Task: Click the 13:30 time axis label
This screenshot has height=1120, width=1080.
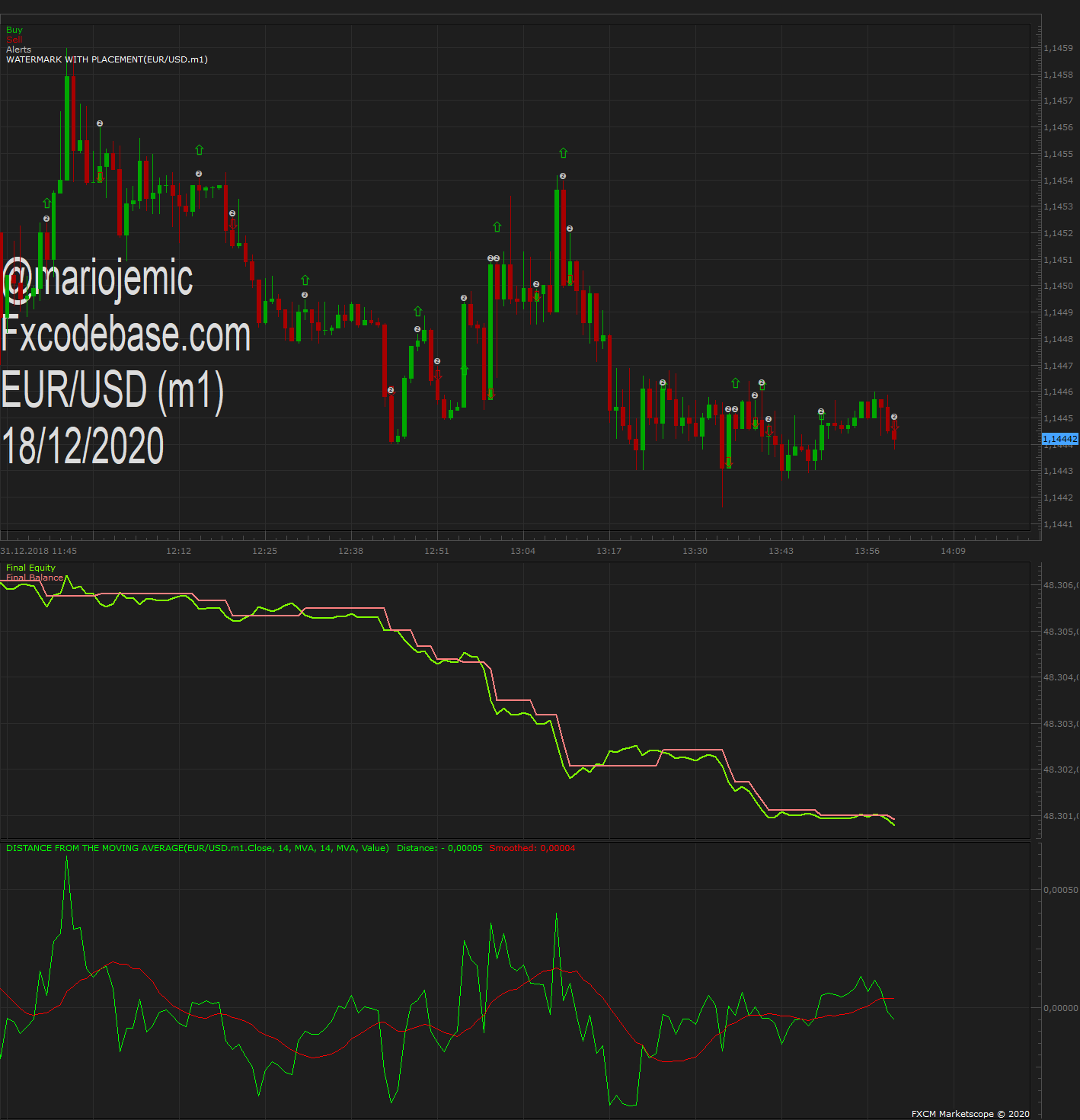Action: (695, 551)
